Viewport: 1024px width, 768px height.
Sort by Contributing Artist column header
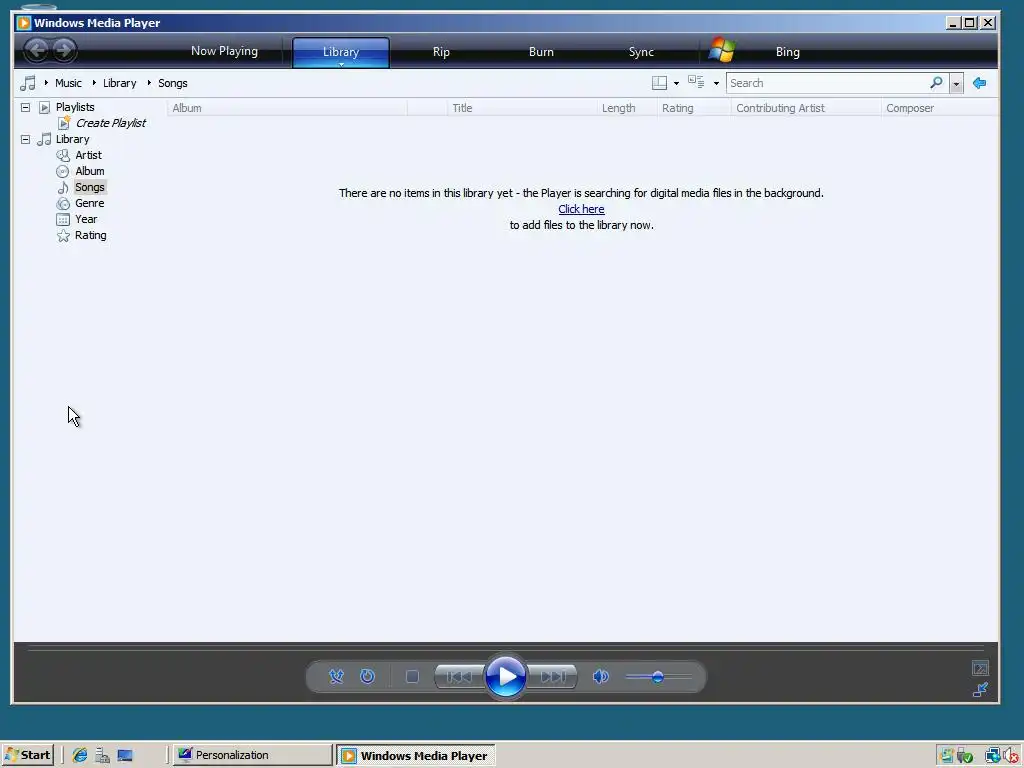pos(807,108)
